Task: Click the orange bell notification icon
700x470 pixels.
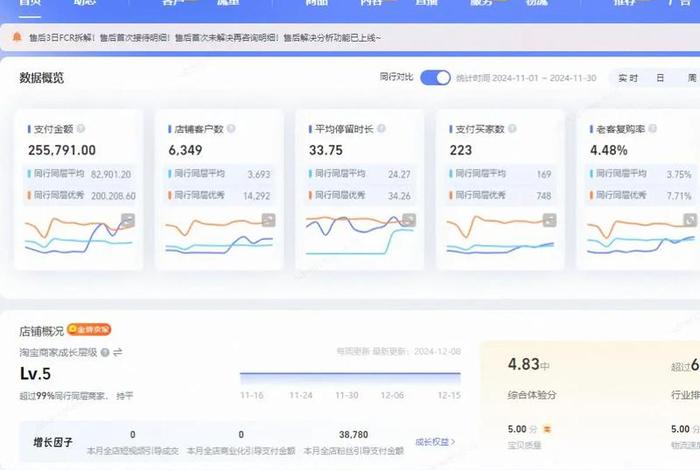Action: point(17,37)
